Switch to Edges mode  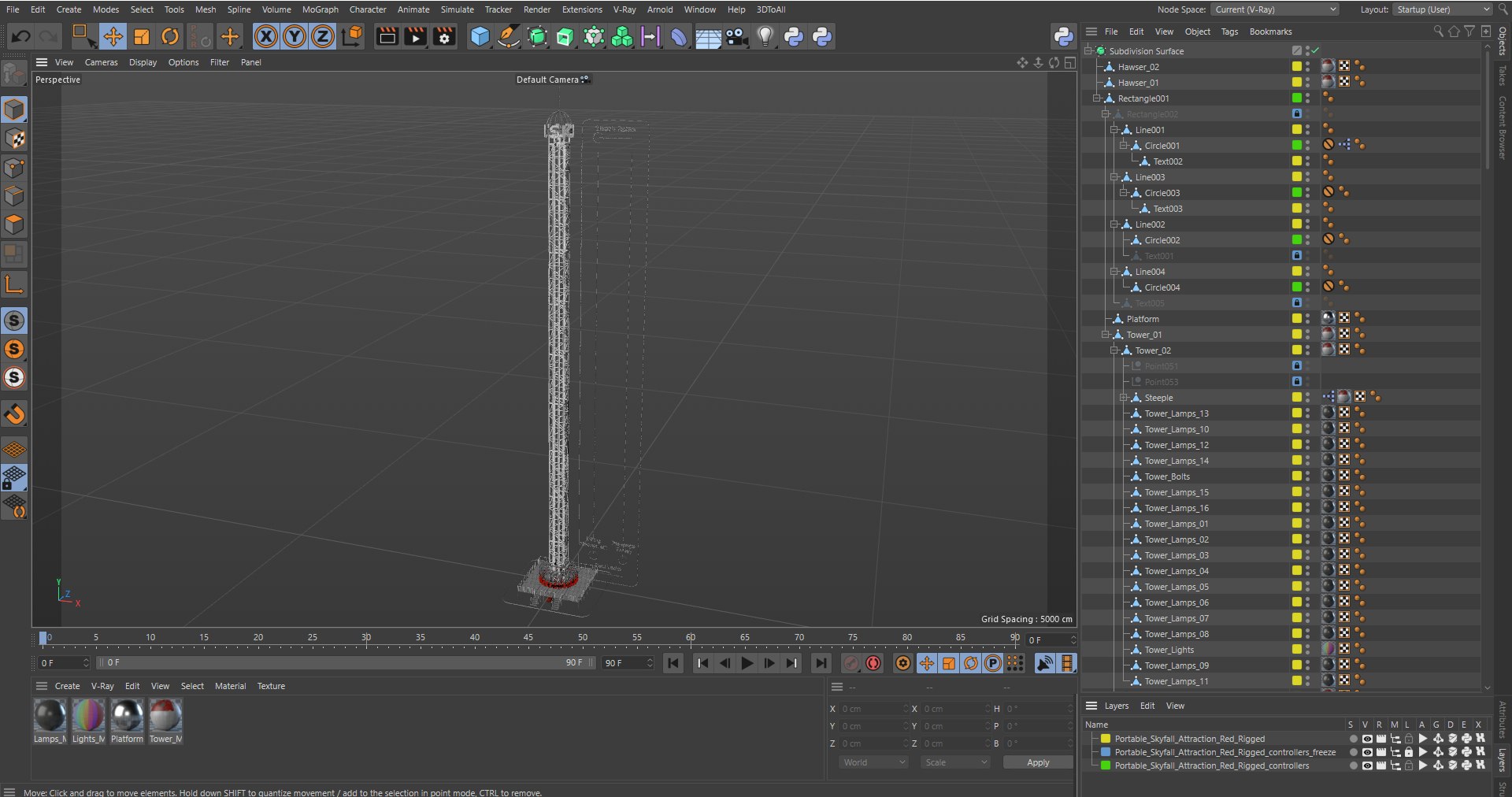(x=14, y=196)
